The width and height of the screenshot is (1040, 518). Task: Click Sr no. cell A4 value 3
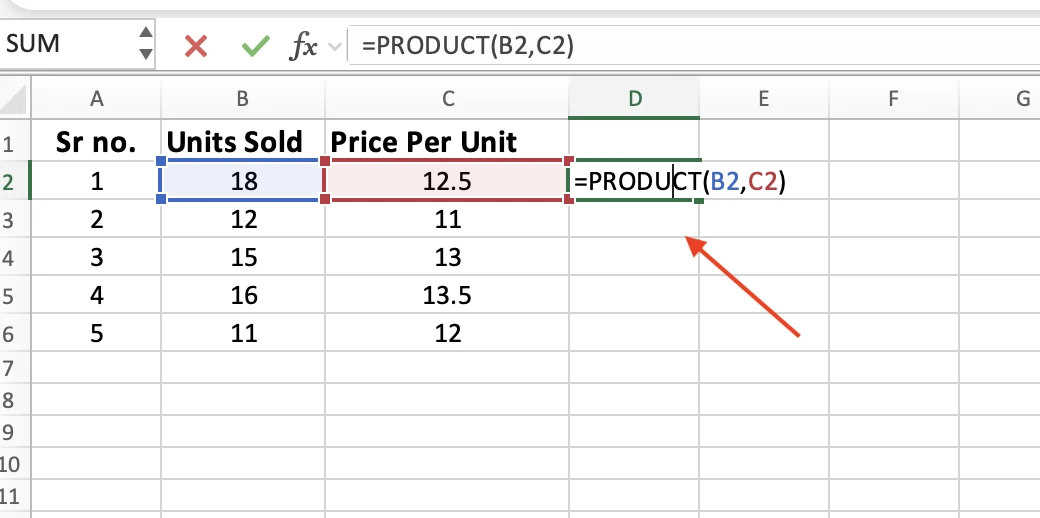[x=97, y=257]
